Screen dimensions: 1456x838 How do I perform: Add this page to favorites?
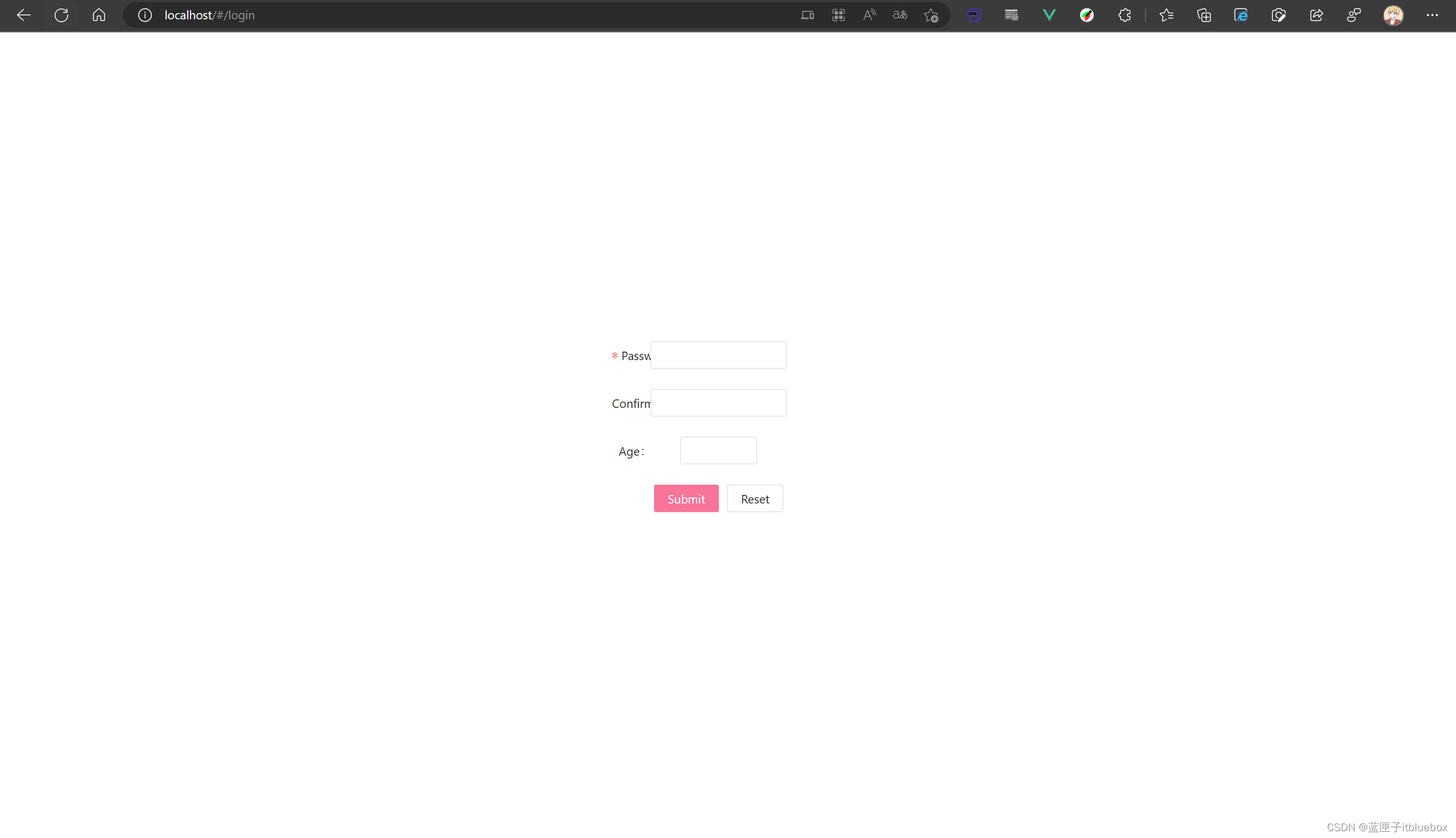coord(931,15)
